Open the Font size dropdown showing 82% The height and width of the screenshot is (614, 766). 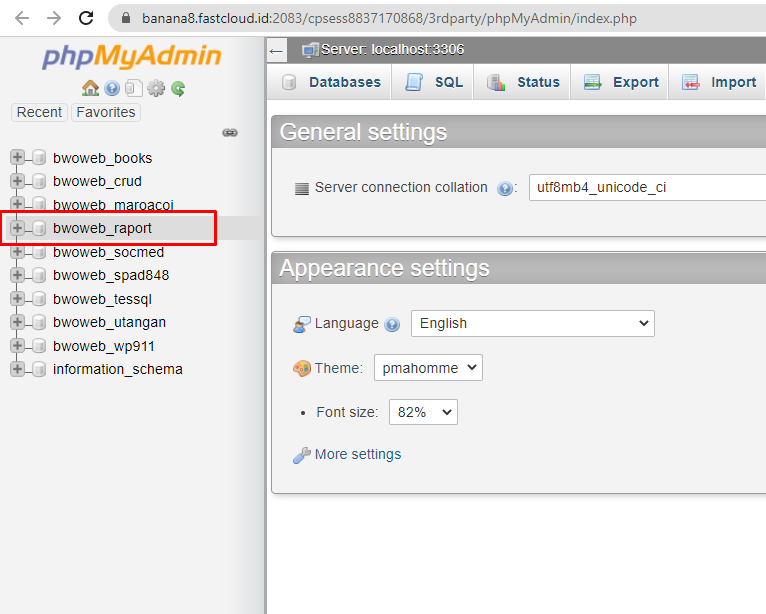[x=423, y=412]
